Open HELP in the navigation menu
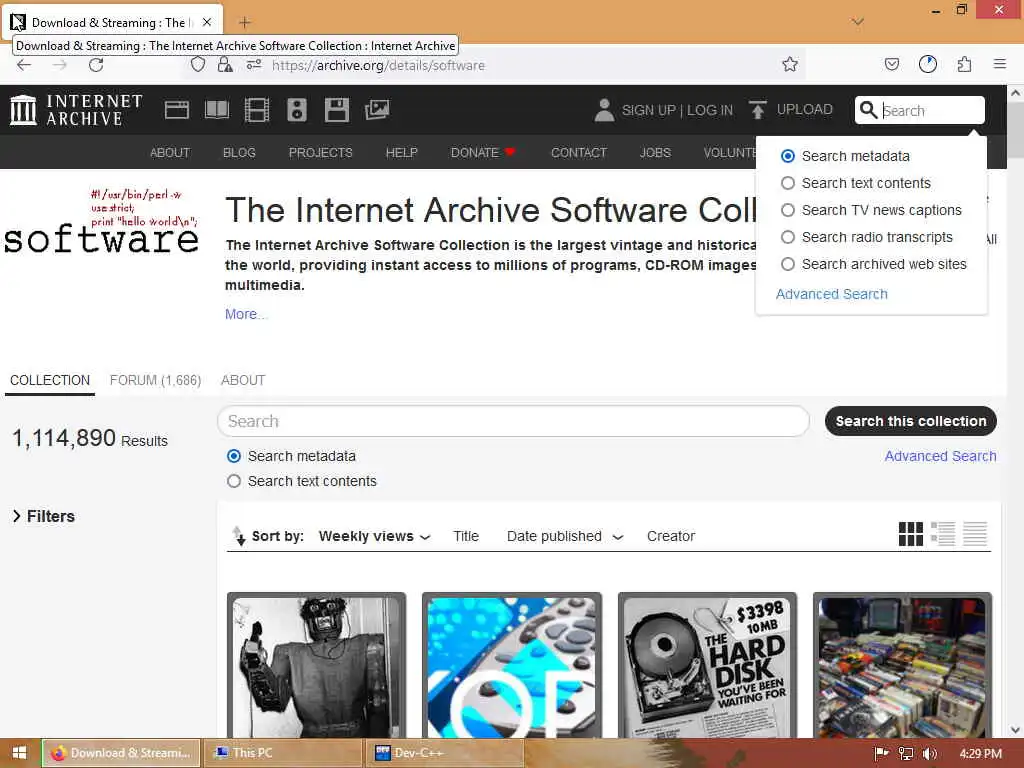The image size is (1024, 768). pyautogui.click(x=402, y=152)
